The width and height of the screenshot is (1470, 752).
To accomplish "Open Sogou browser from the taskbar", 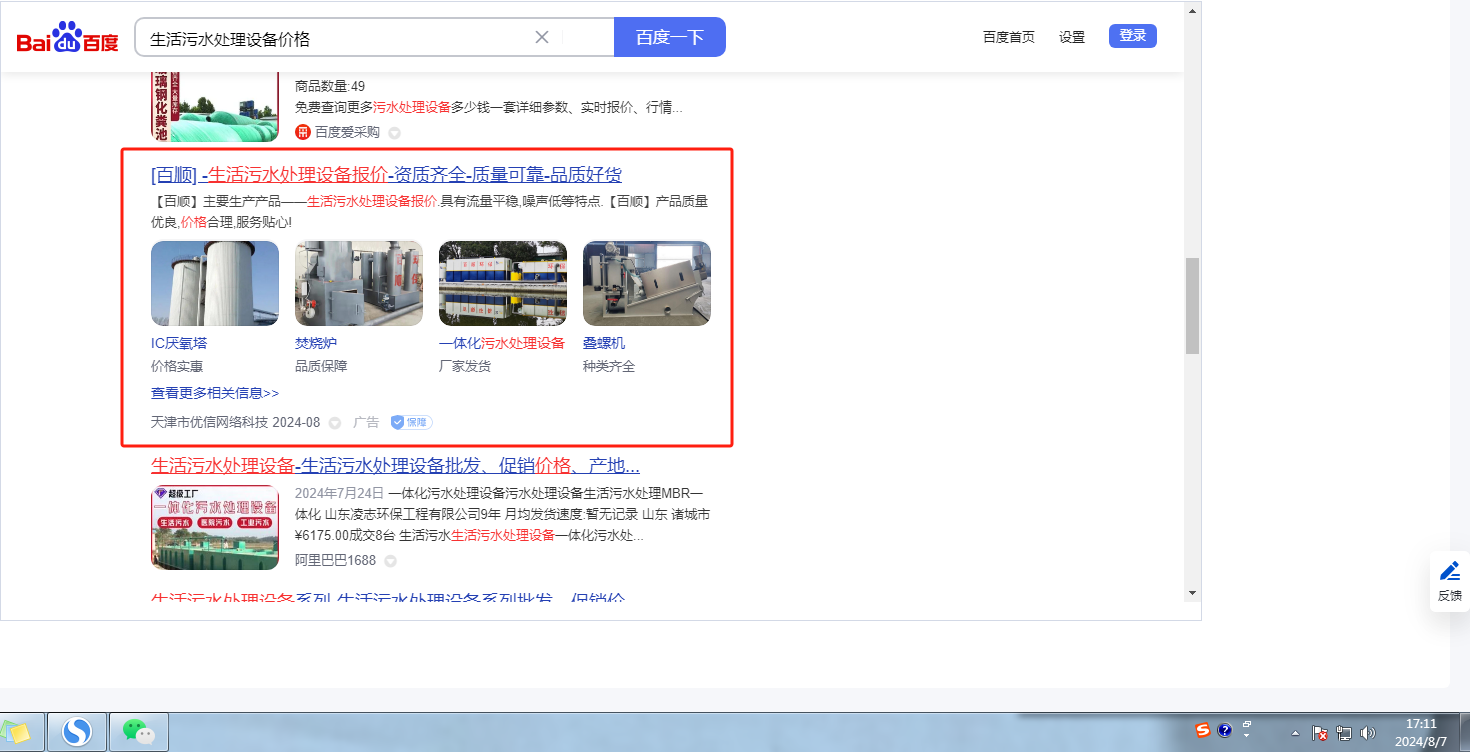I will [77, 732].
